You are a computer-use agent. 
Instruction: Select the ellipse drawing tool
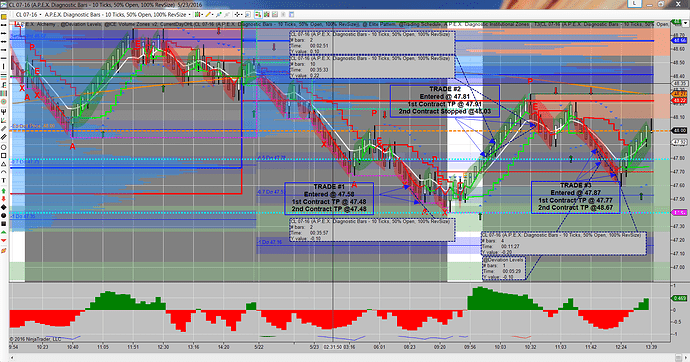click(x=4, y=147)
